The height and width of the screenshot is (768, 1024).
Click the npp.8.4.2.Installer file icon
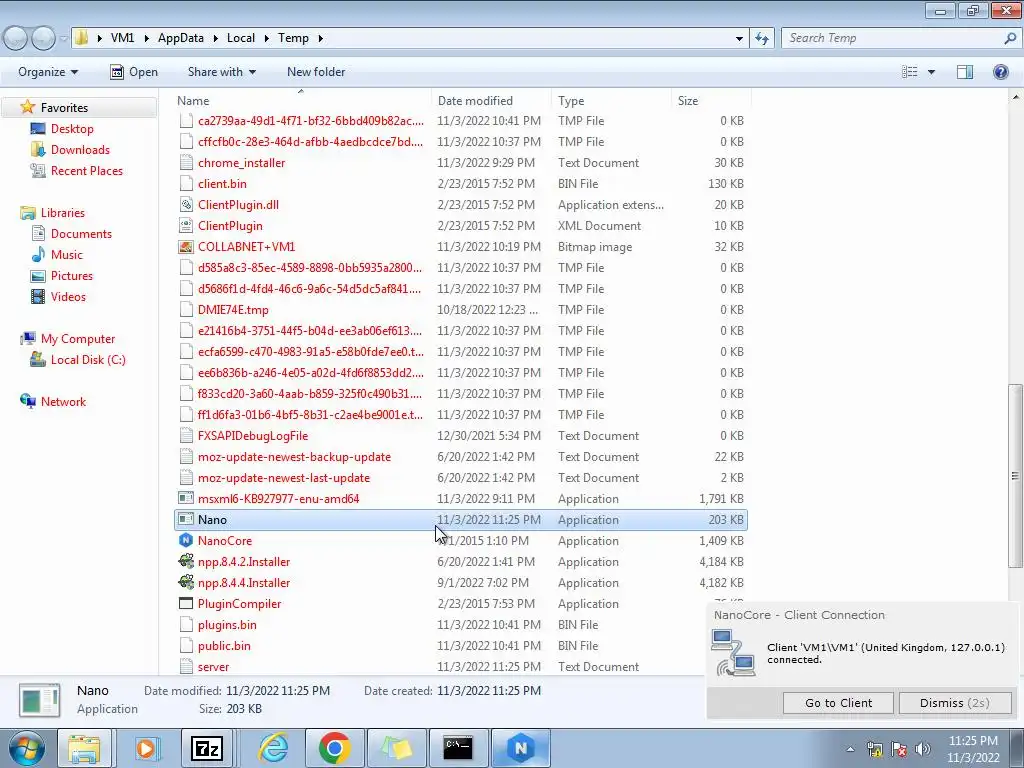click(x=186, y=562)
